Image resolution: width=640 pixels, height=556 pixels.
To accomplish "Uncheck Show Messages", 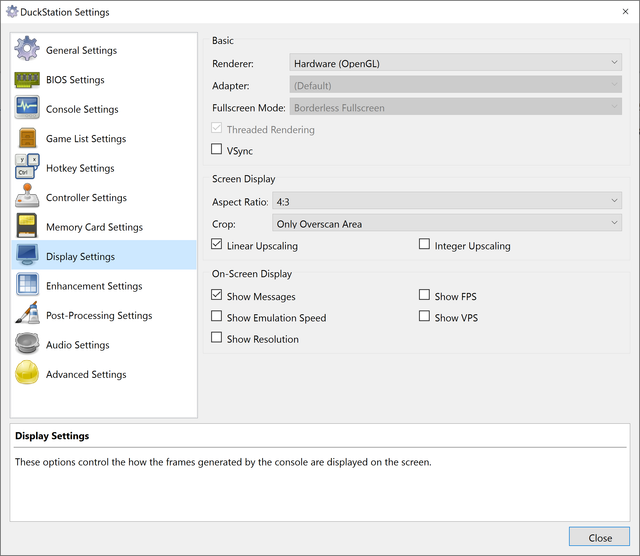I will point(217,295).
